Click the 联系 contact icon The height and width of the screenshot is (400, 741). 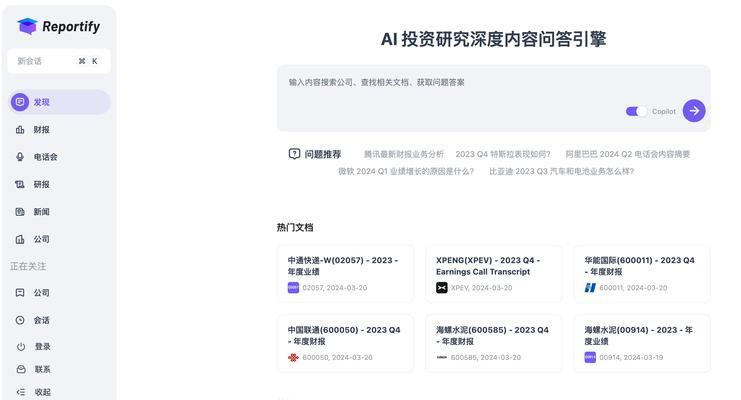tap(21, 369)
